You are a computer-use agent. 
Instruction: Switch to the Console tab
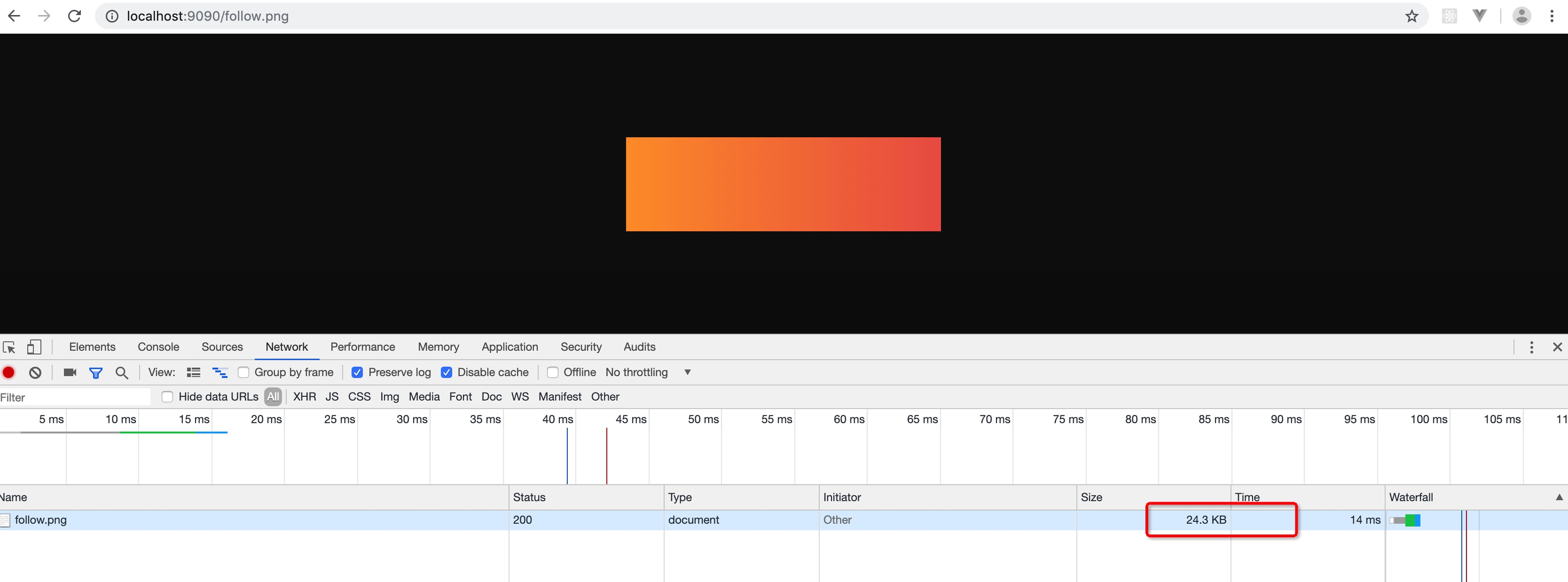158,347
